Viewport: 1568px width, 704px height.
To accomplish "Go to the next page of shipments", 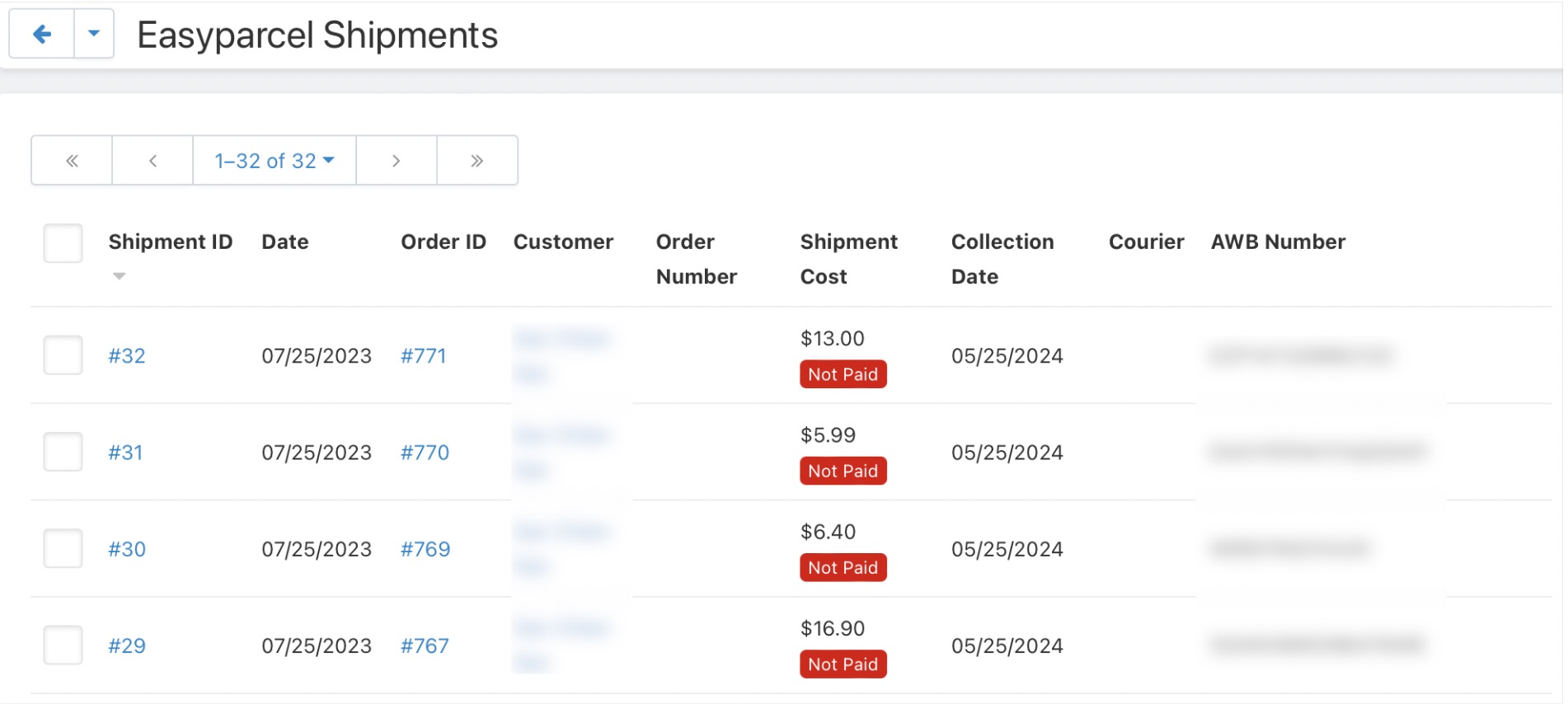I will coord(397,161).
